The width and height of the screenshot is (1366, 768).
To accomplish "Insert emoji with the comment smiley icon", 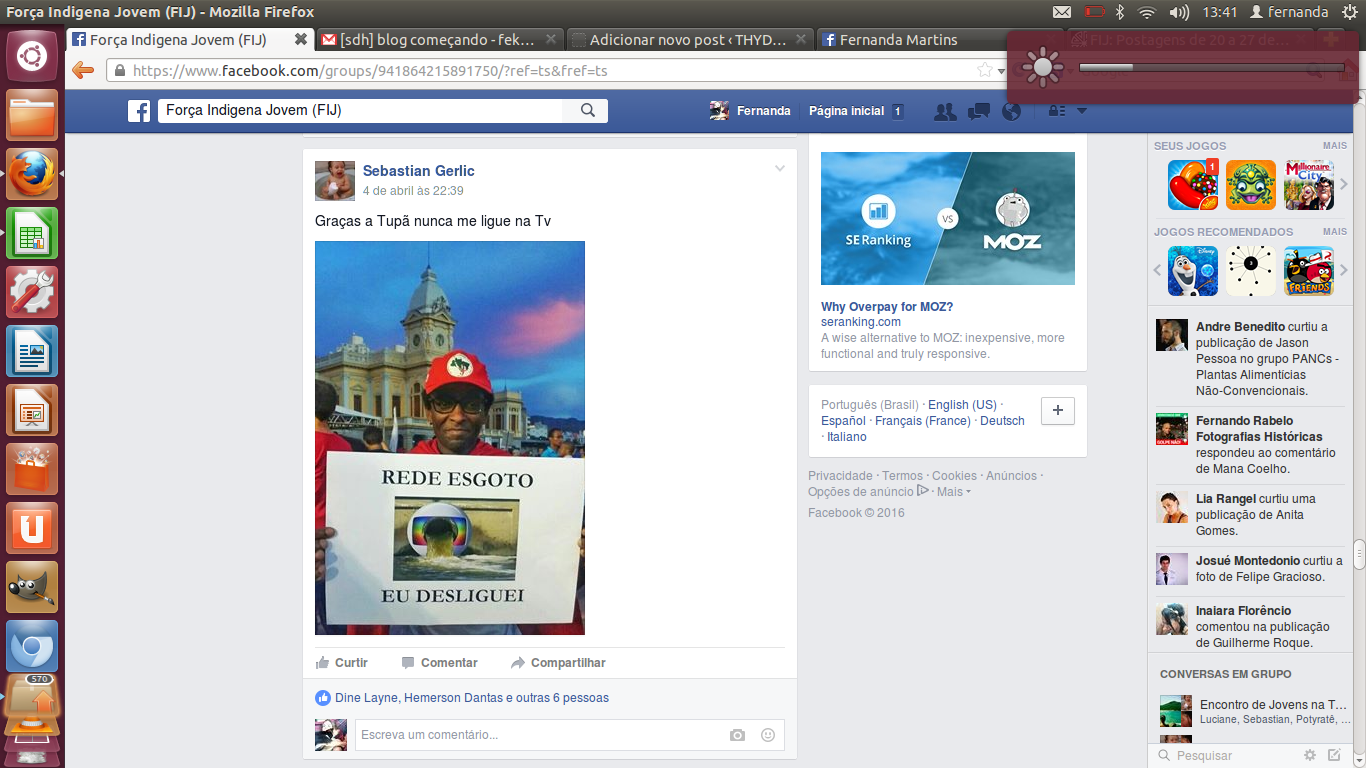I will point(768,735).
